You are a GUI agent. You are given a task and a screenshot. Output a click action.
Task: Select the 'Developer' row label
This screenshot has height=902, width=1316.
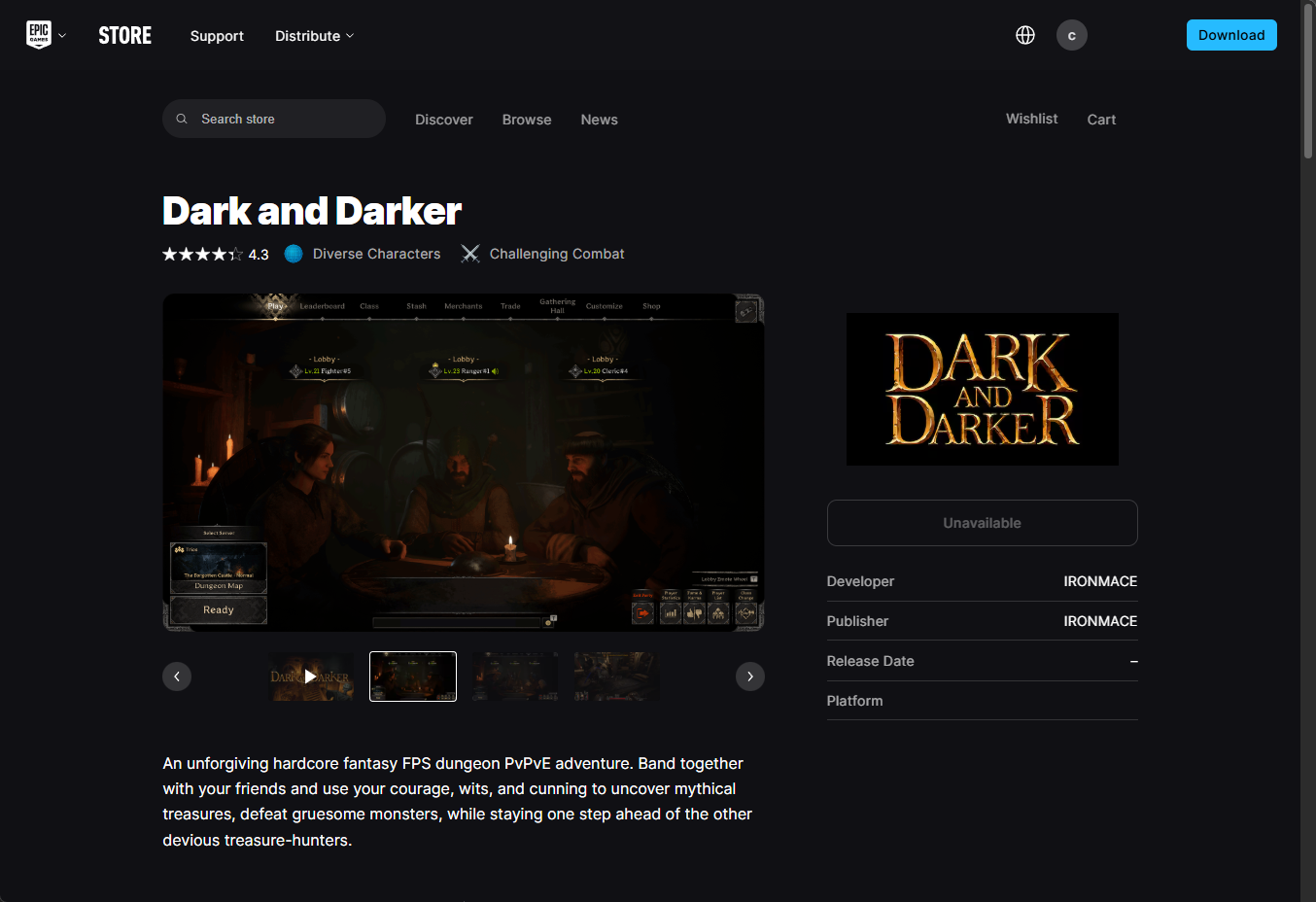[860, 581]
